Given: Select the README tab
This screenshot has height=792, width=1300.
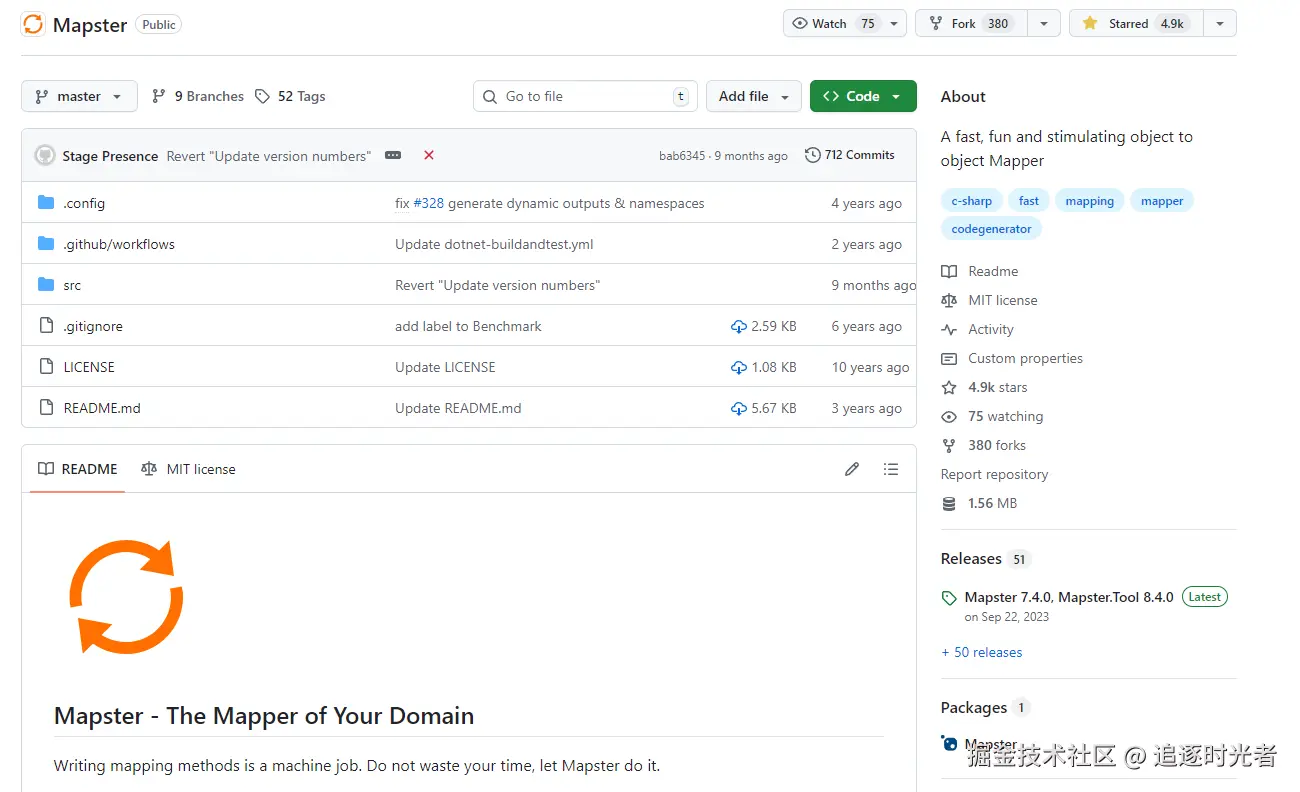Looking at the screenshot, I should point(78,469).
